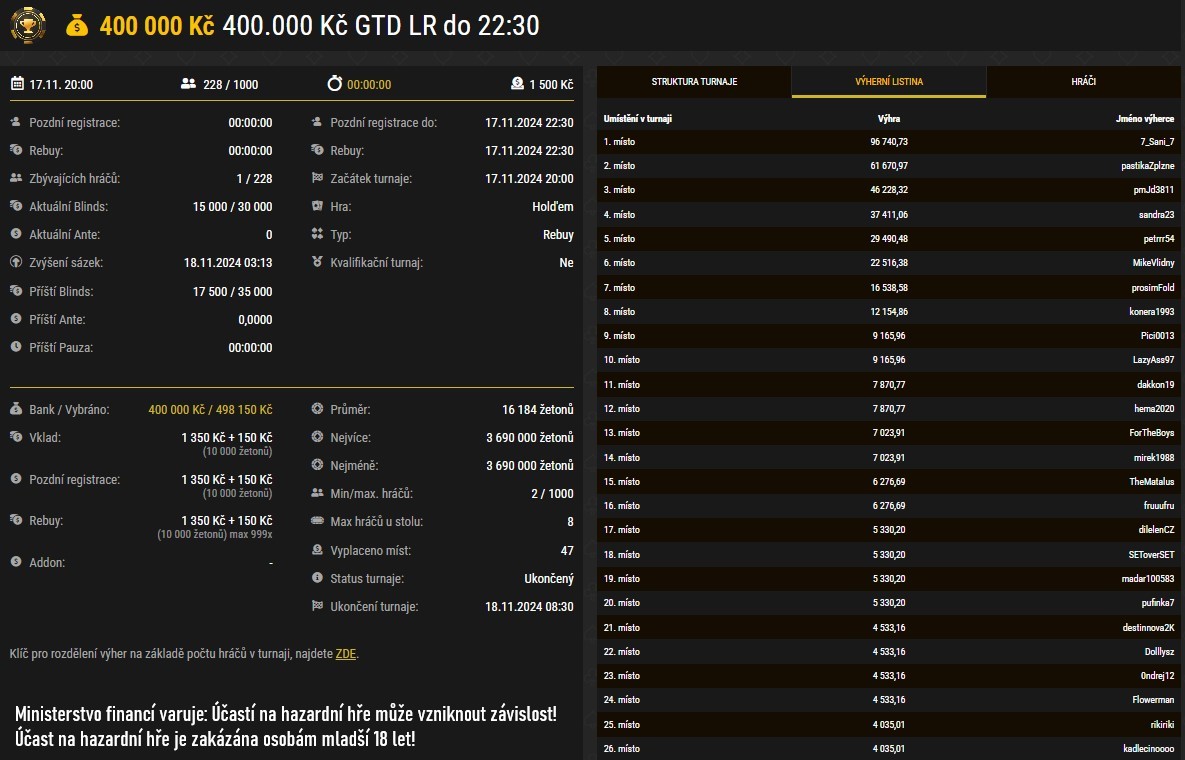This screenshot has height=760, width=1185.
Task: Click the cards icon next to Hra: Hold'em
Action: (318, 207)
